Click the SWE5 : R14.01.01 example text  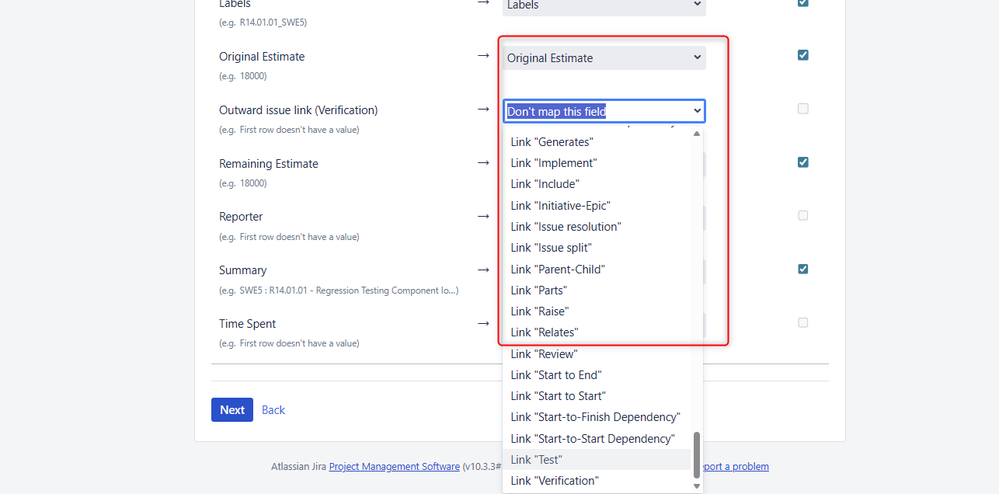[x=339, y=291]
